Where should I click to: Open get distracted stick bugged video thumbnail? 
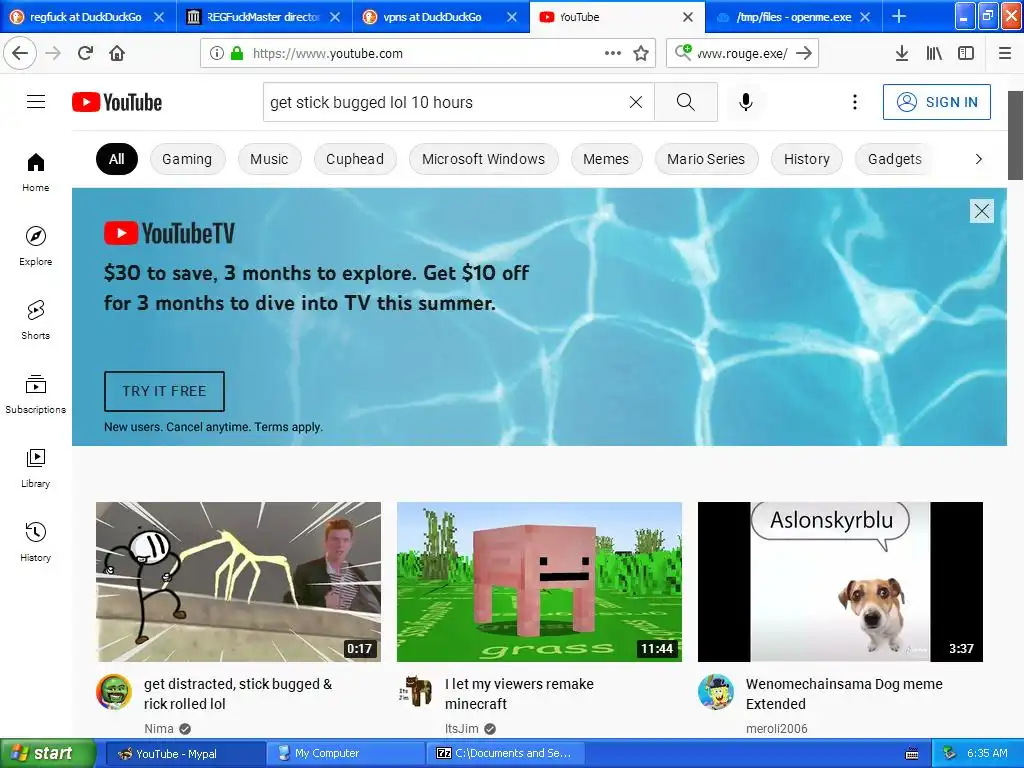pos(238,582)
